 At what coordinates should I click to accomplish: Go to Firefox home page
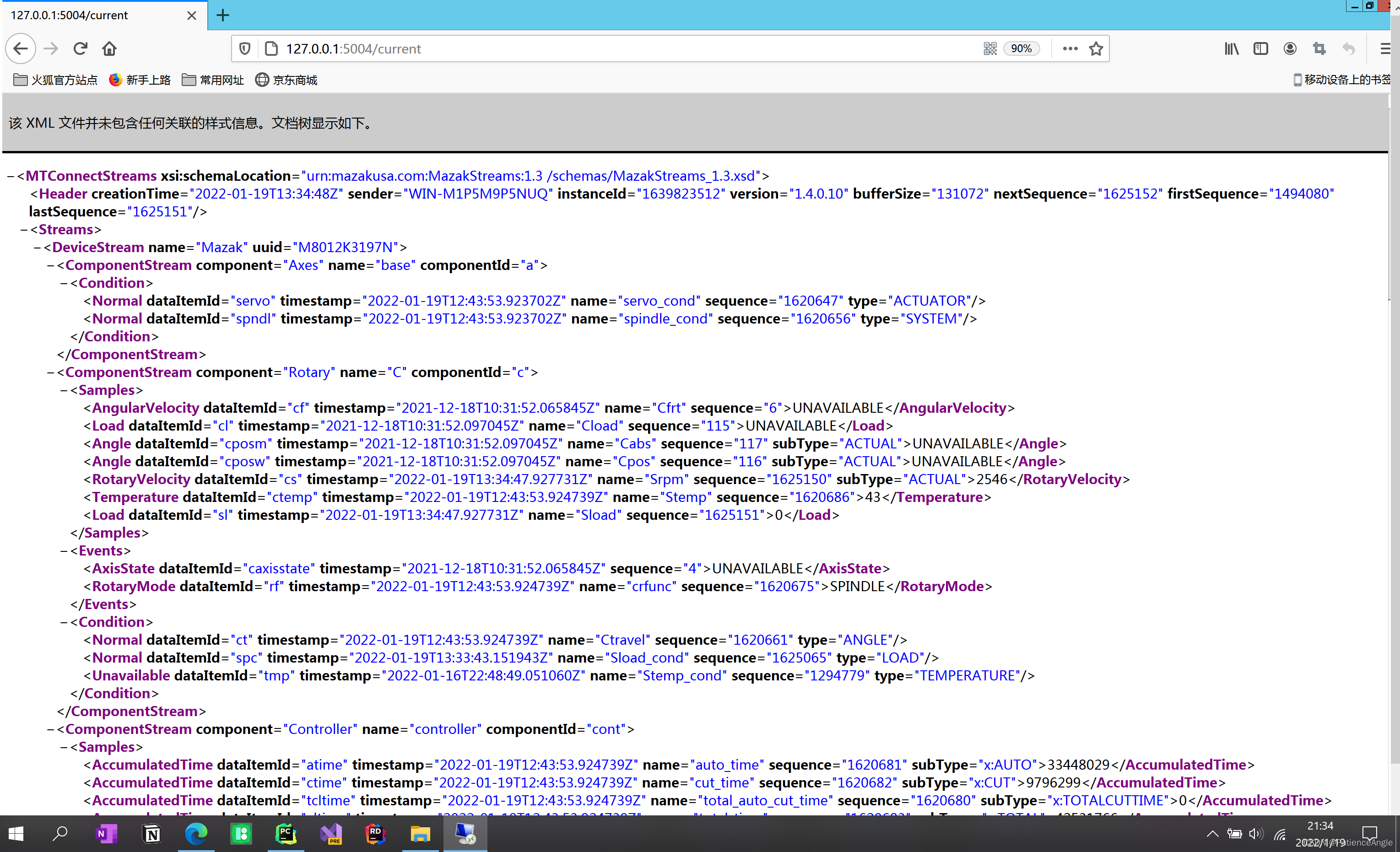[109, 49]
